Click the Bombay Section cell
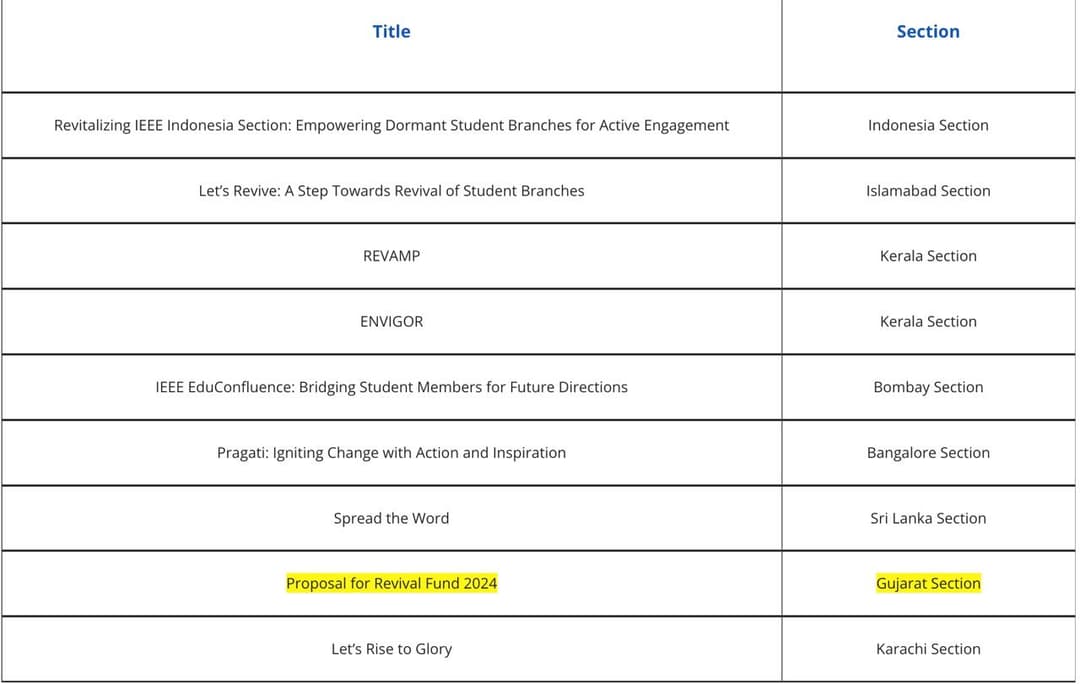Screen dimensions: 1080x684 928,387
